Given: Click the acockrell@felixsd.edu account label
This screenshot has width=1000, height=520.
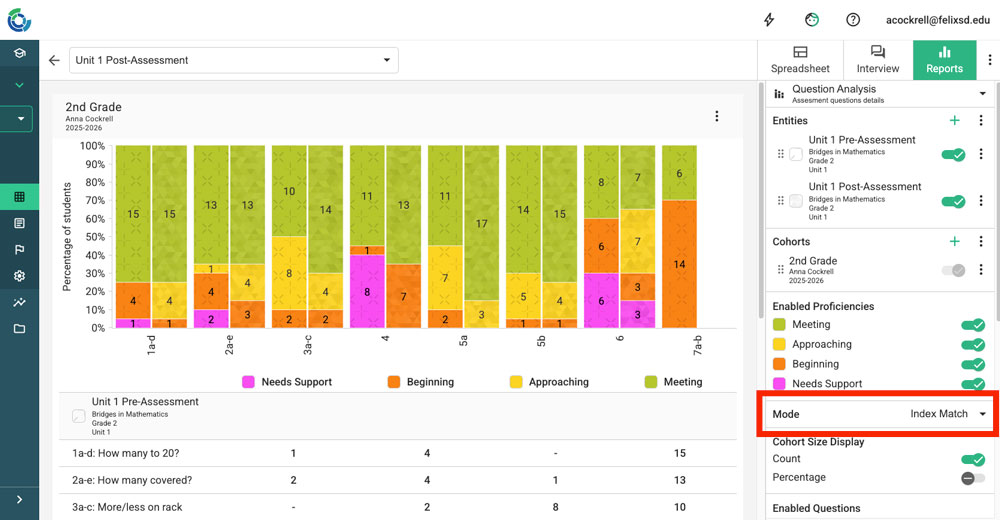Looking at the screenshot, I should (936, 20).
